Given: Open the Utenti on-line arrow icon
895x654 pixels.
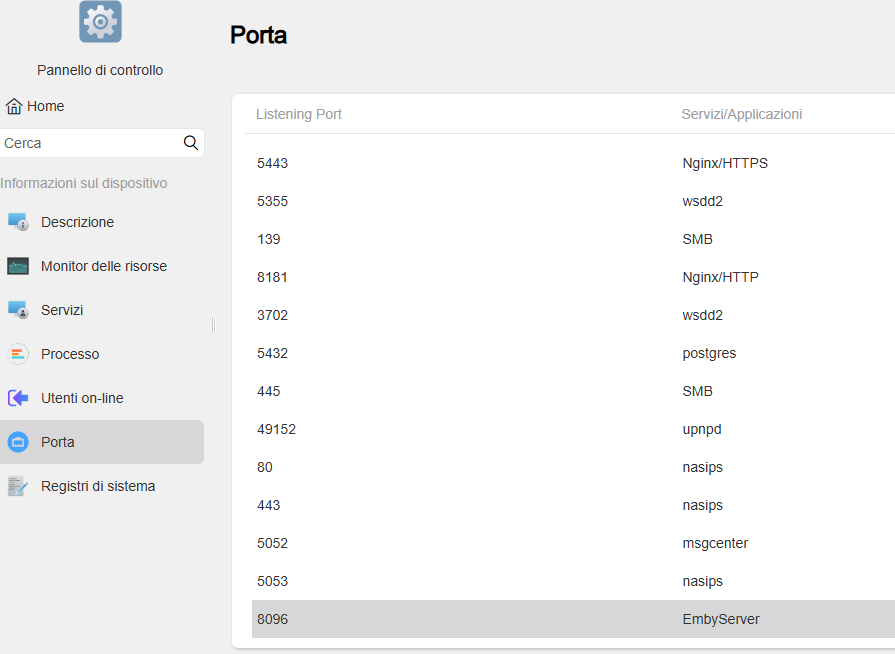Looking at the screenshot, I should coord(18,398).
